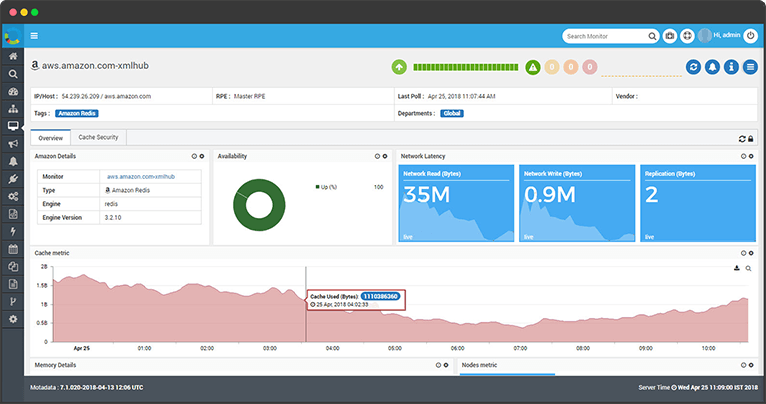Open the blue list actions menu button
The width and height of the screenshot is (766, 404).
(x=750, y=67)
